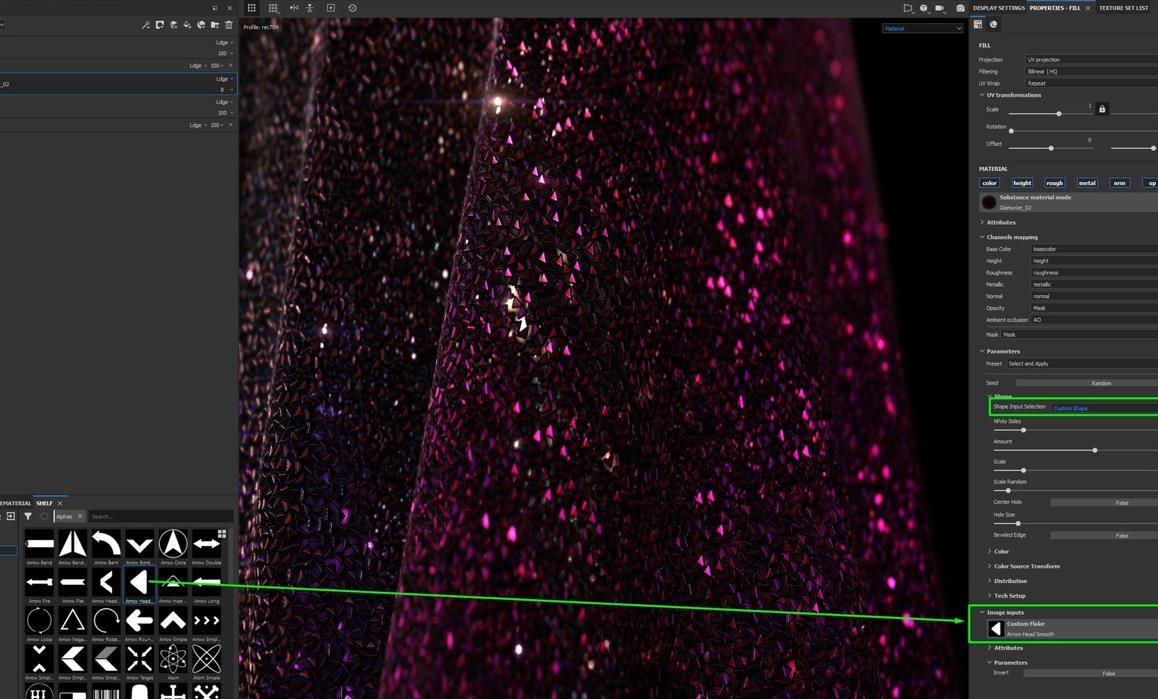Image resolution: width=1158 pixels, height=699 pixels.
Task: Click the camera screenshot icon
Action: (960, 8)
